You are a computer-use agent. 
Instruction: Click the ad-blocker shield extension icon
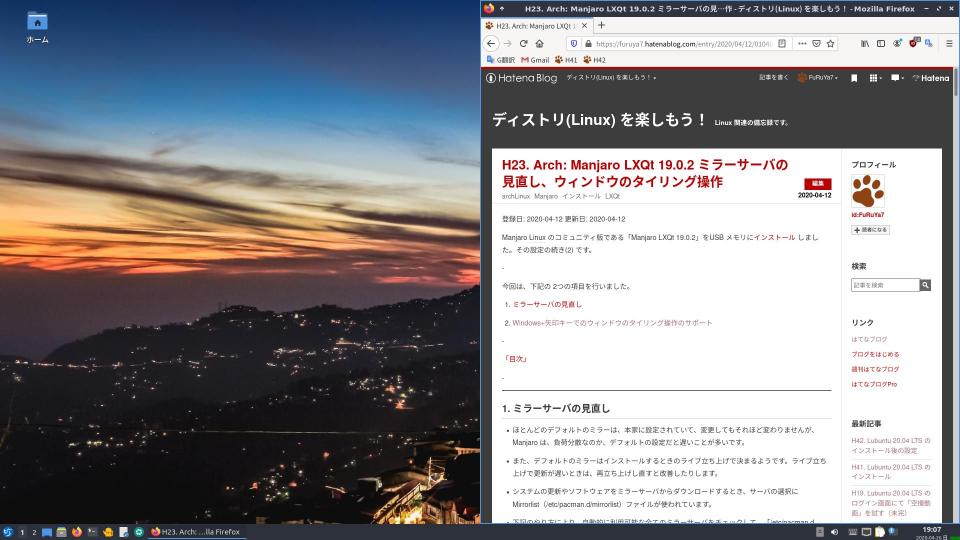[x=914, y=43]
